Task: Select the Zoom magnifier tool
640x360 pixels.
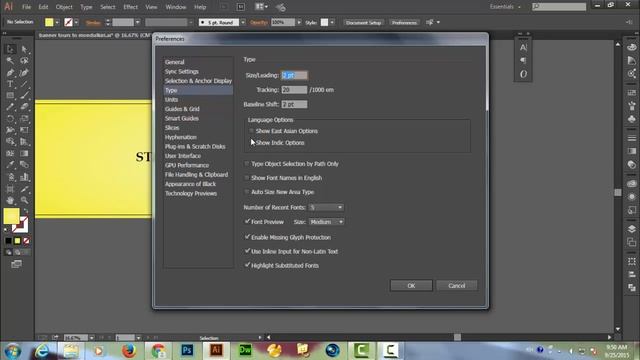Action: pos(24,200)
